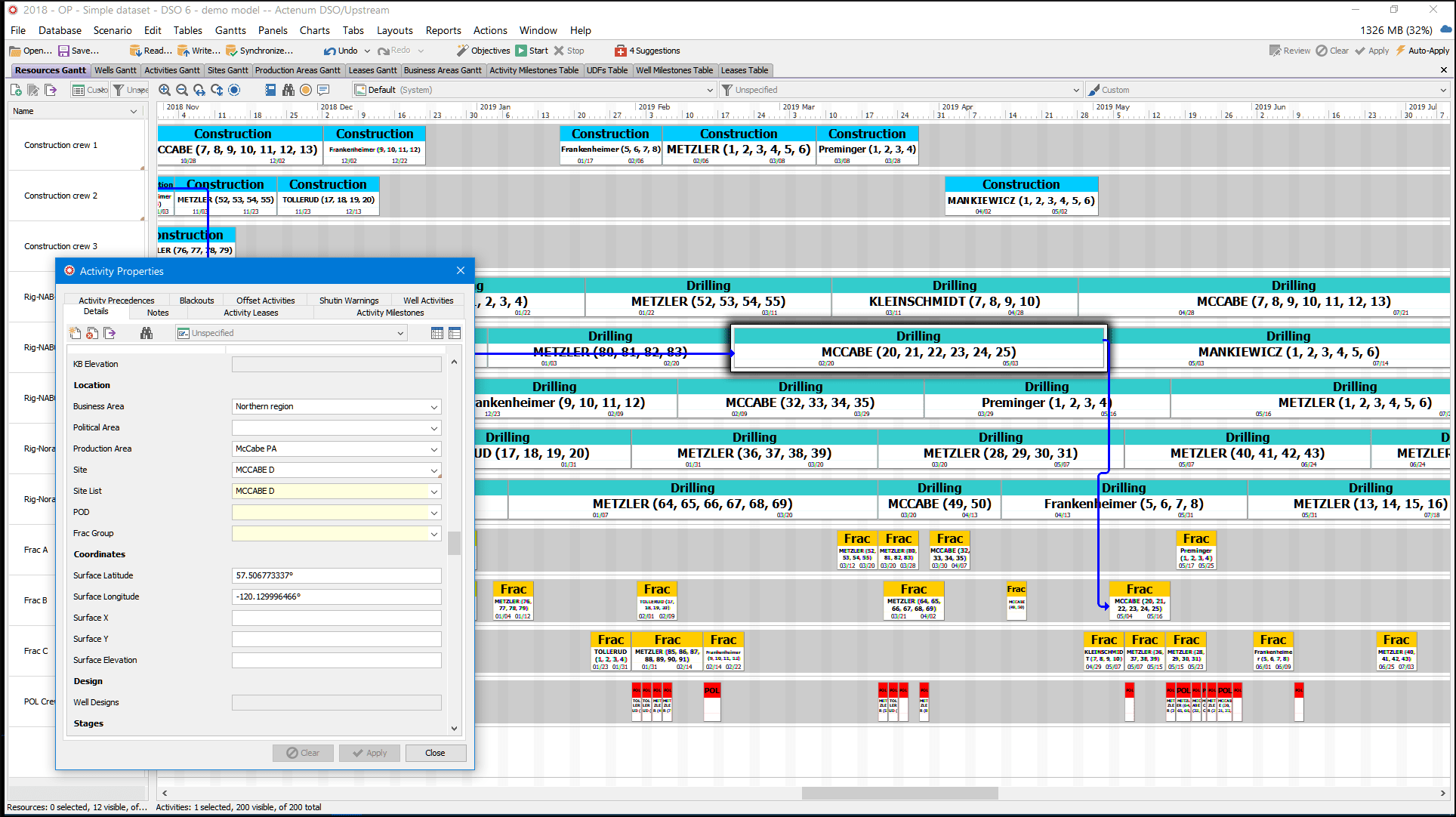Open the Reports menu
Screen dimensions: 1456x817
[x=443, y=30]
